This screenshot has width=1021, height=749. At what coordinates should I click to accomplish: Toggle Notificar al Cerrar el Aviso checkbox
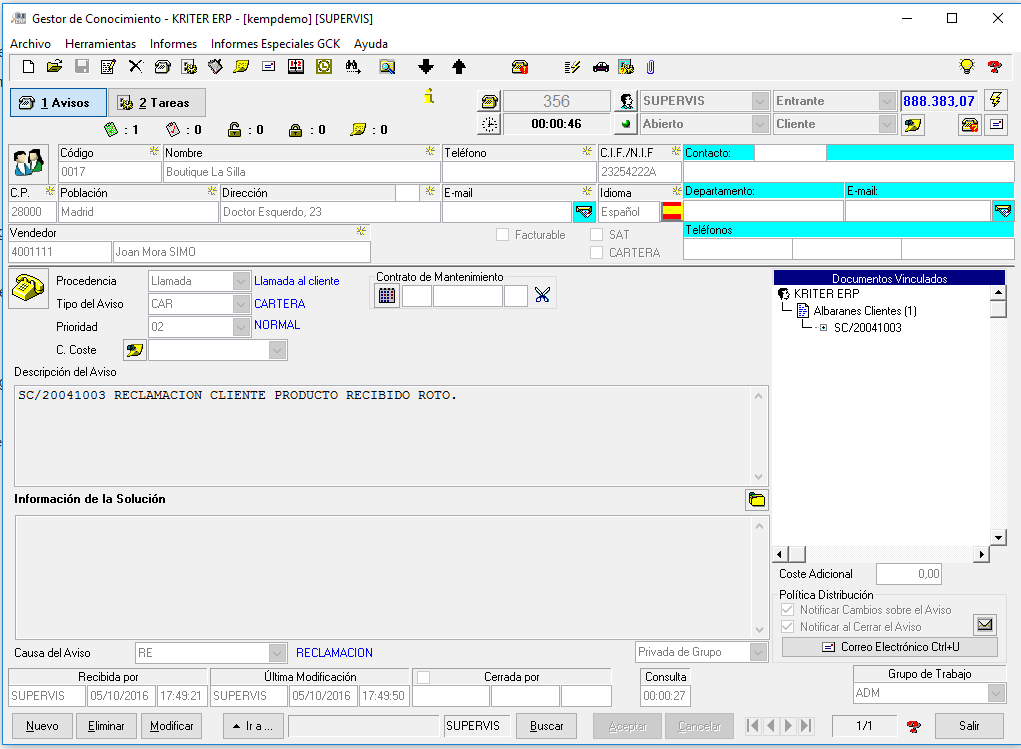coord(787,627)
